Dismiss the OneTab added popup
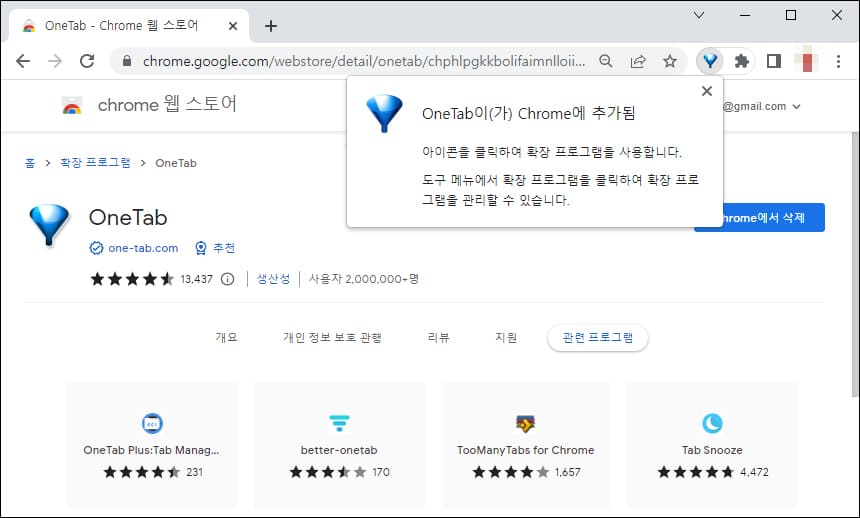 point(707,91)
